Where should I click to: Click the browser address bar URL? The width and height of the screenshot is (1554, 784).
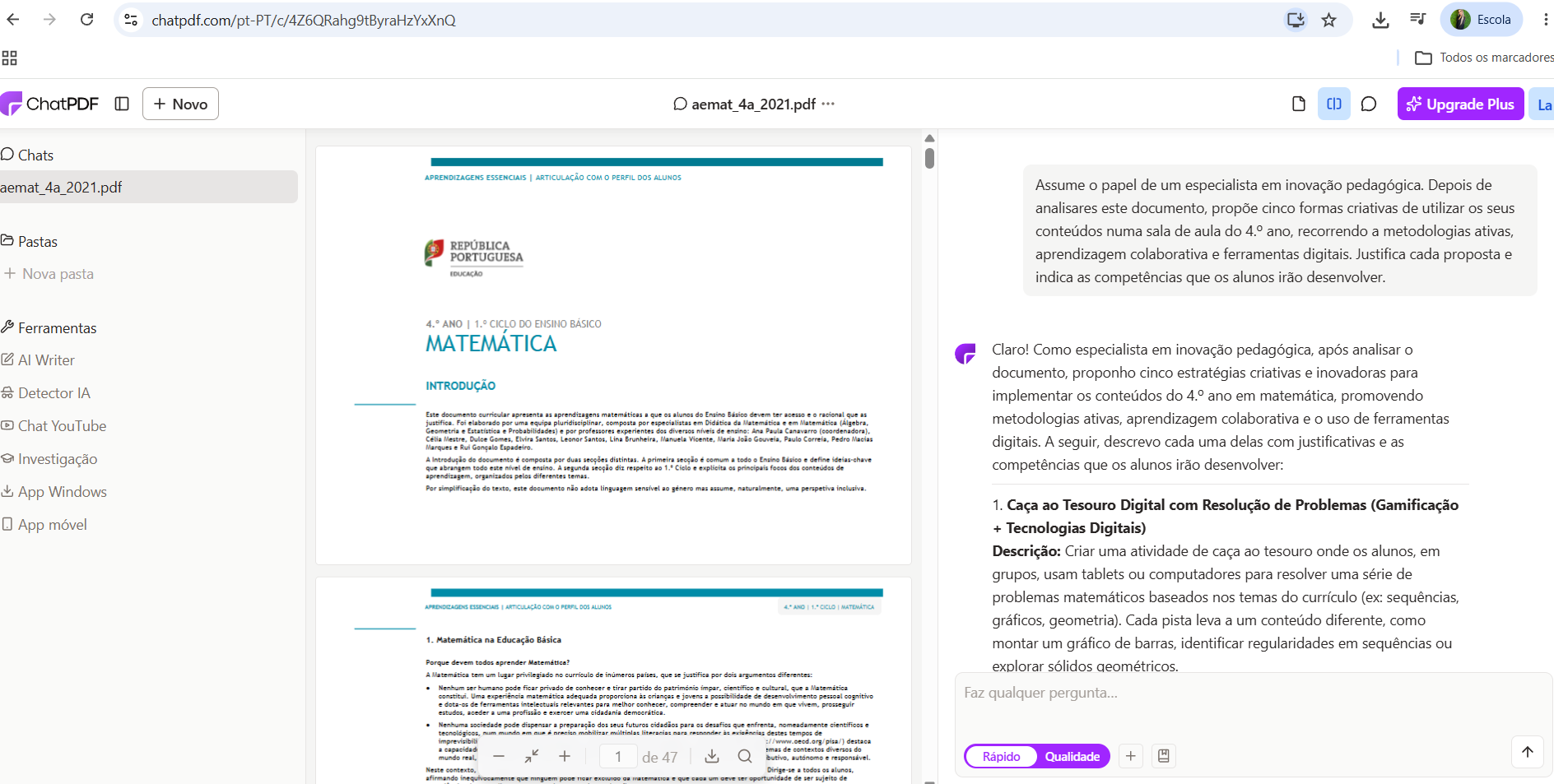point(304,20)
